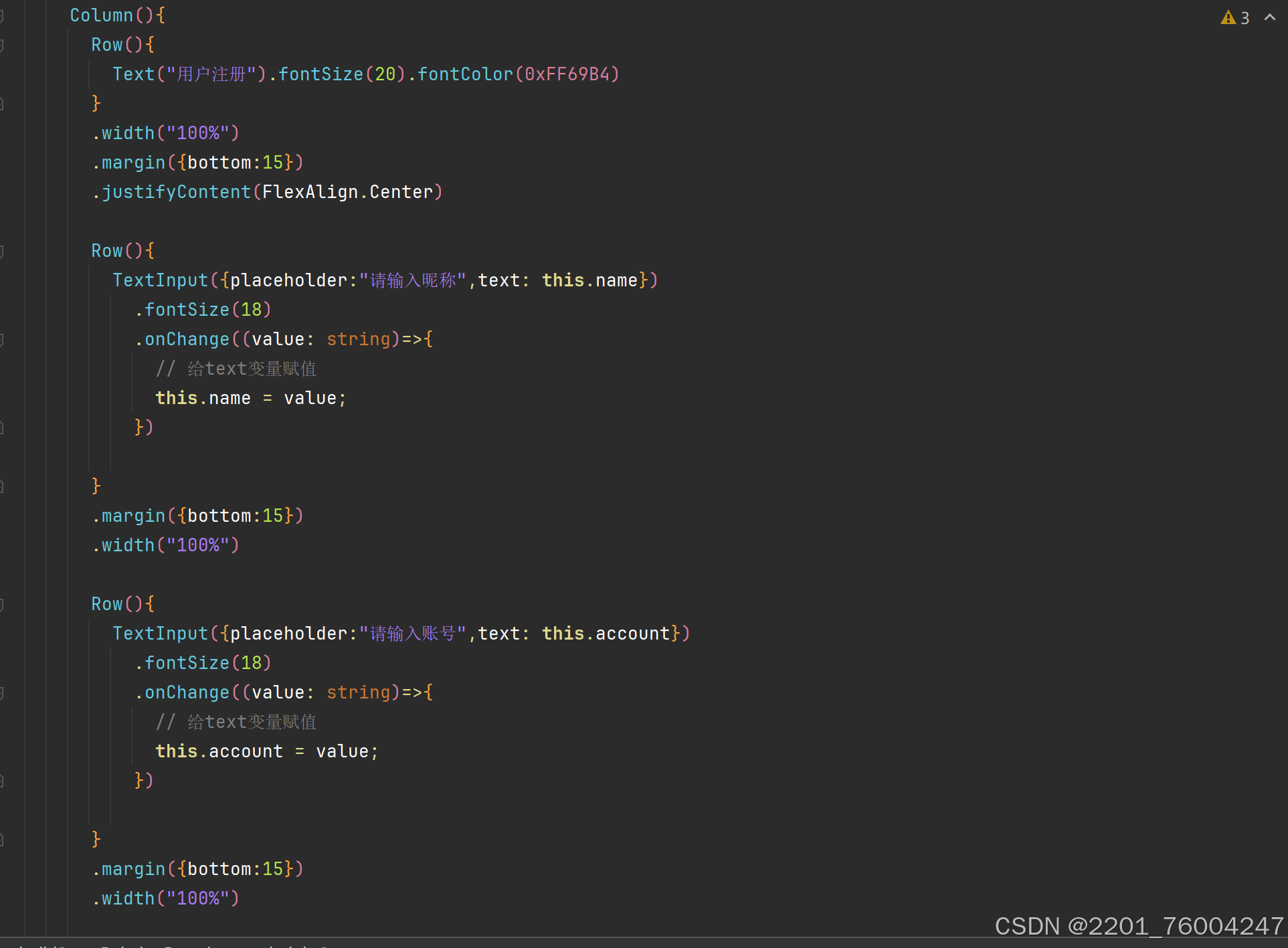Place cursor on this.account = value line
Viewport: 1288px width, 948px height.
(266, 751)
